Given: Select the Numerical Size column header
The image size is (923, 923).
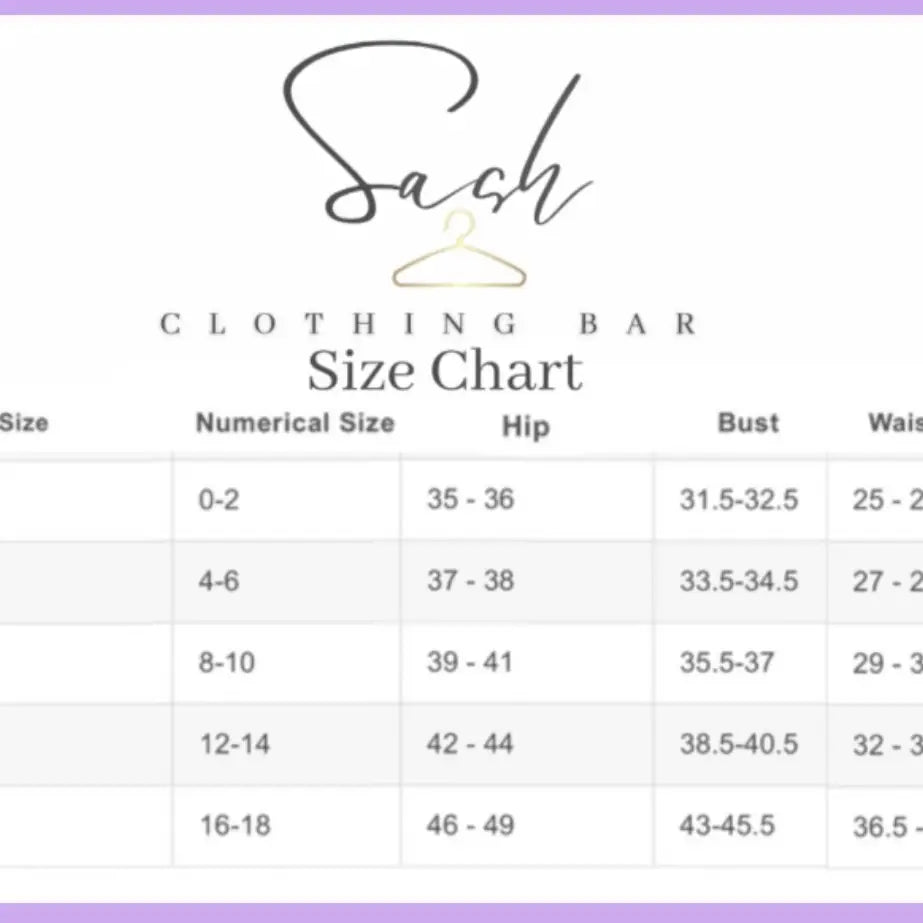Looking at the screenshot, I should (x=295, y=423).
